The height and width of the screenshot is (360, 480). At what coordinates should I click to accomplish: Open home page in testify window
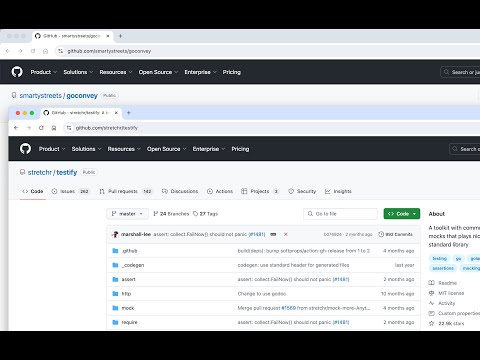54,128
